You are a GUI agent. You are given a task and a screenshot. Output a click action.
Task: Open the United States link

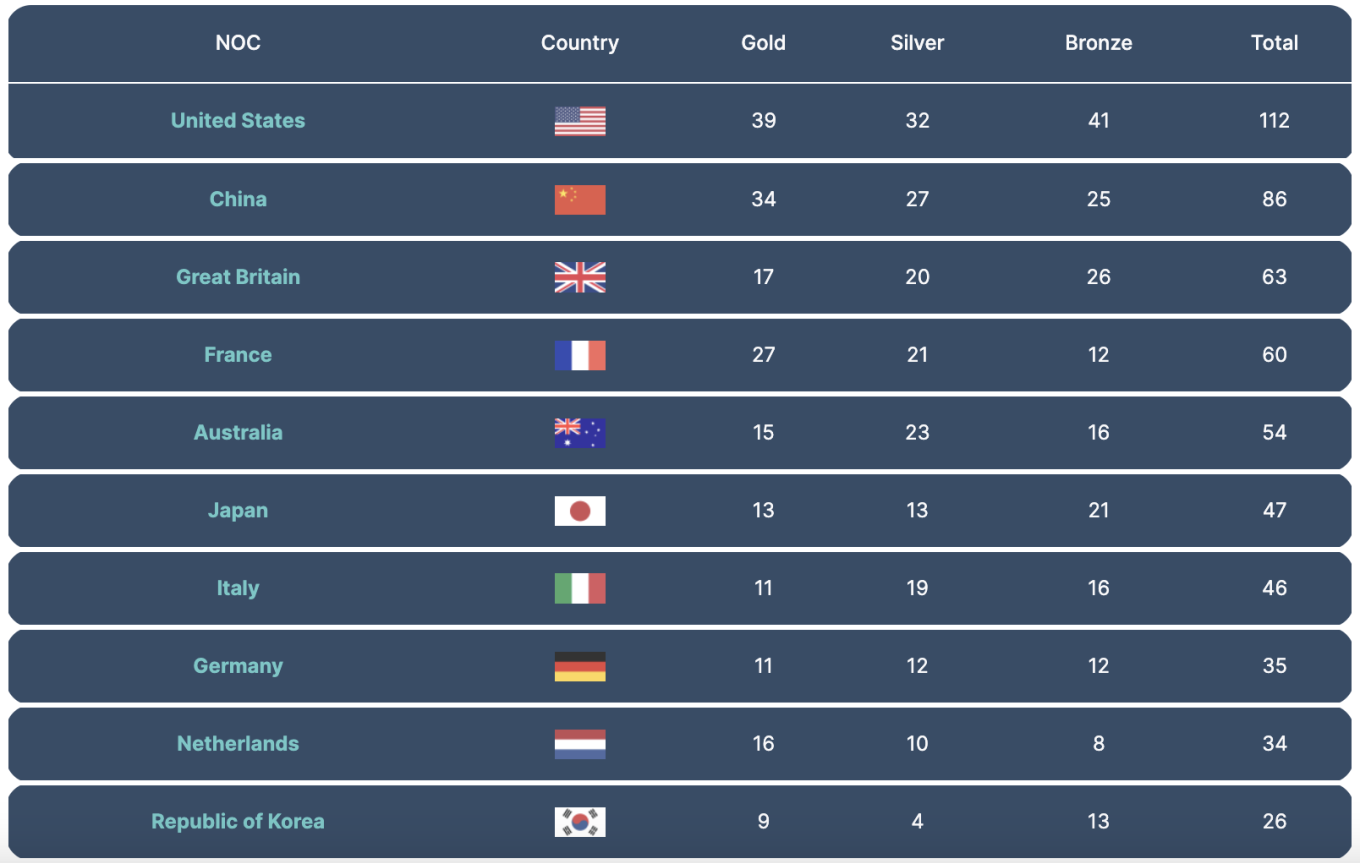(x=238, y=120)
